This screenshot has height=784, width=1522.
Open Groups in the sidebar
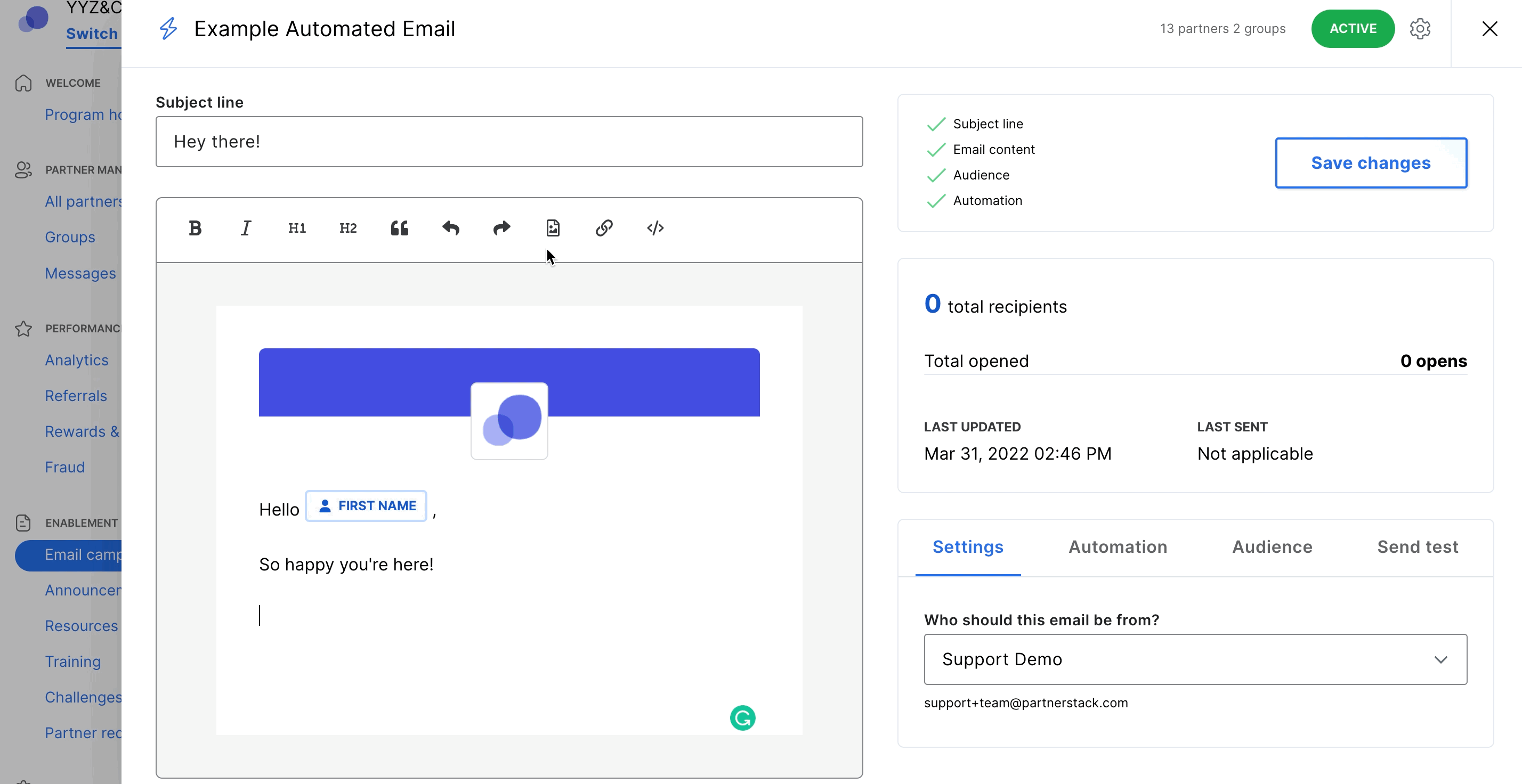pyautogui.click(x=70, y=238)
